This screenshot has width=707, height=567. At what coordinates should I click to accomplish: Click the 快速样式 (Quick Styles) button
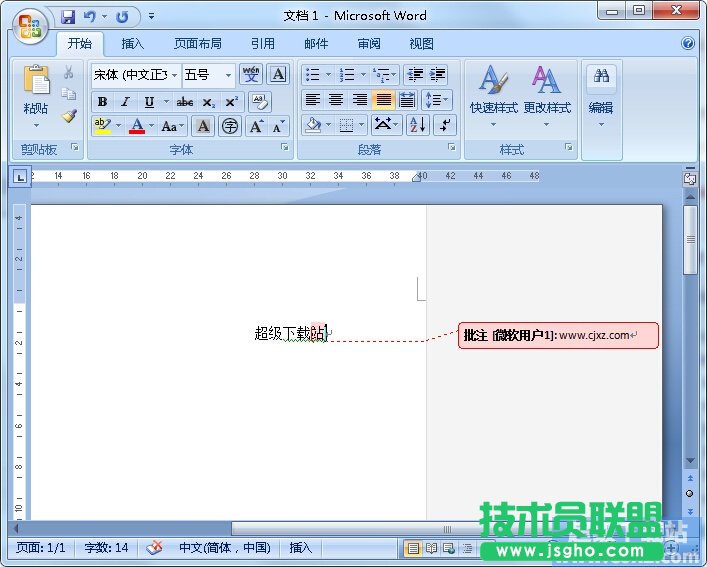click(x=493, y=95)
